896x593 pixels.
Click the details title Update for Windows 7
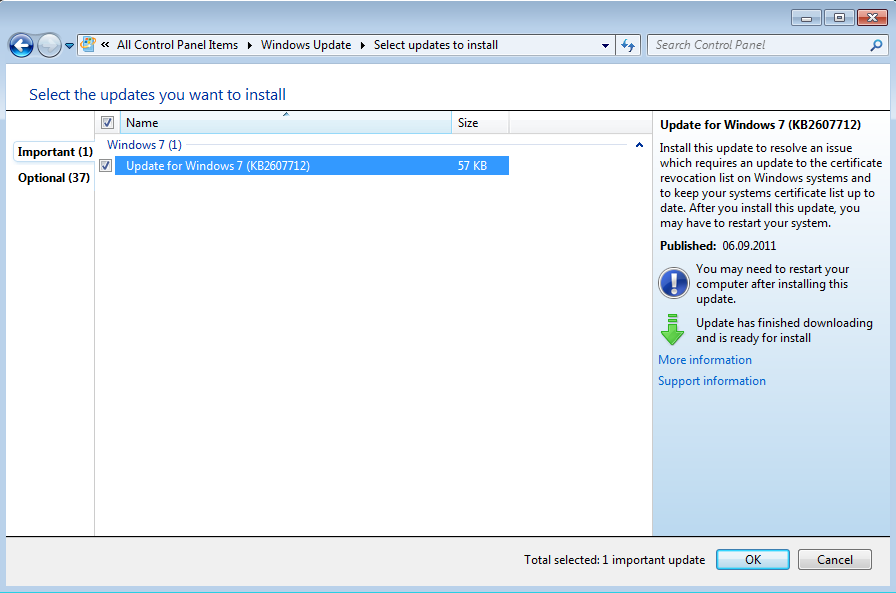760,125
